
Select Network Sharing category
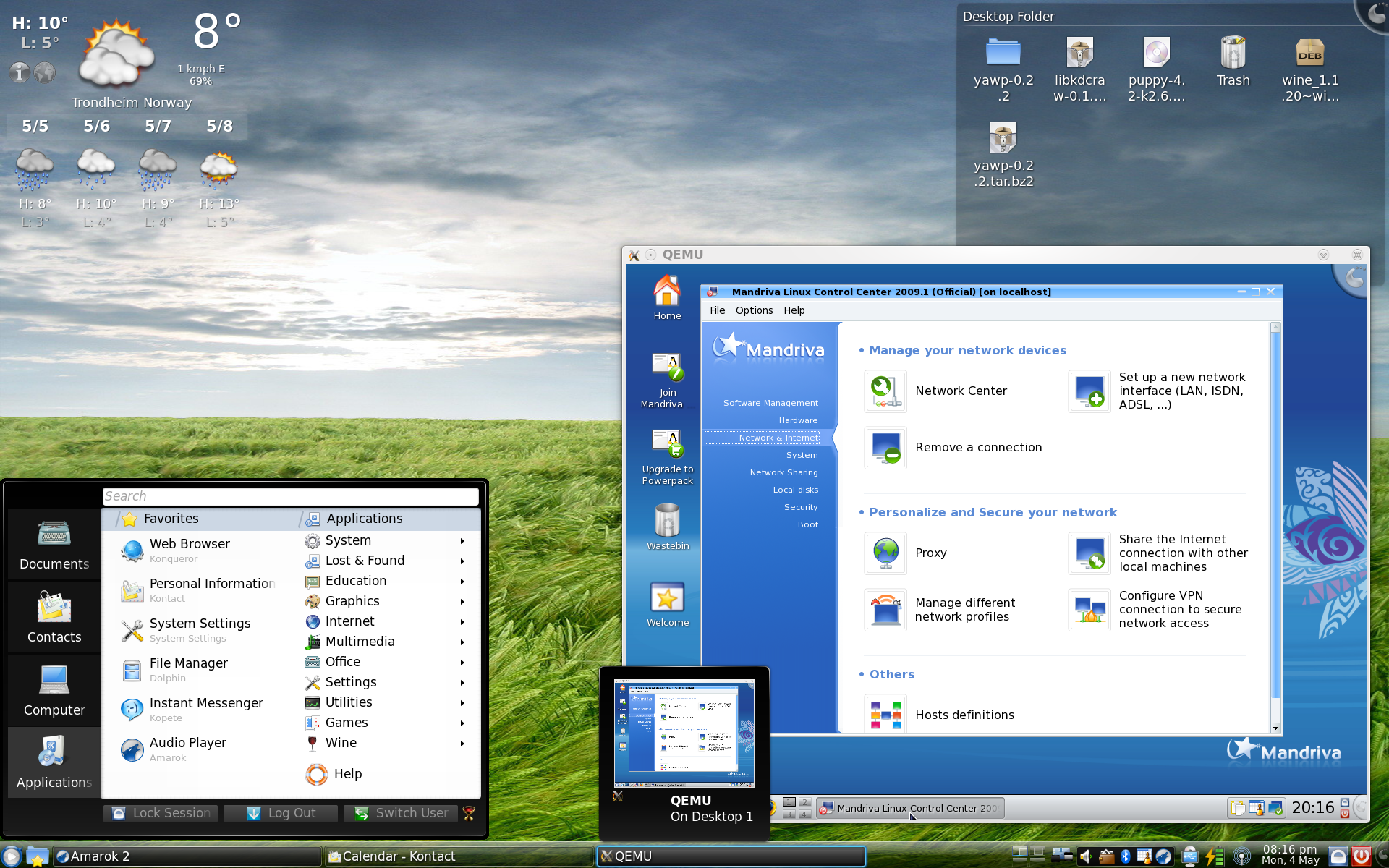(x=783, y=472)
